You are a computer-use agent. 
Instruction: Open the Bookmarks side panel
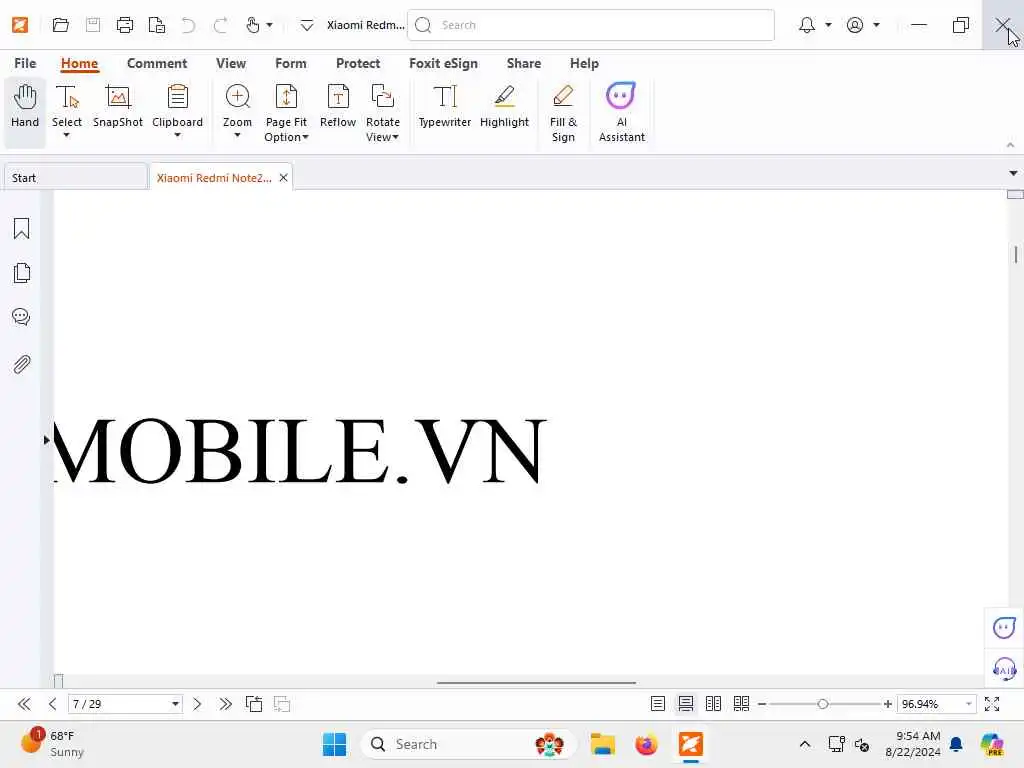(22, 229)
